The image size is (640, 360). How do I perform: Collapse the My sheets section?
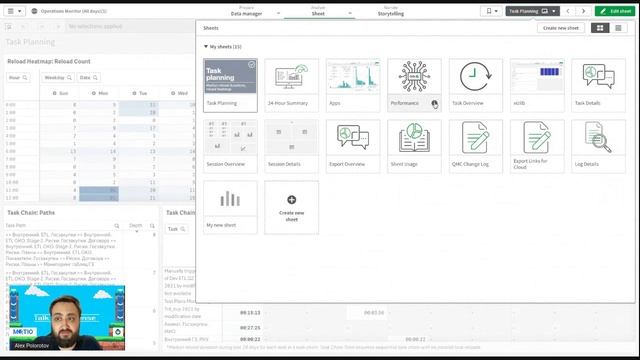pos(206,47)
